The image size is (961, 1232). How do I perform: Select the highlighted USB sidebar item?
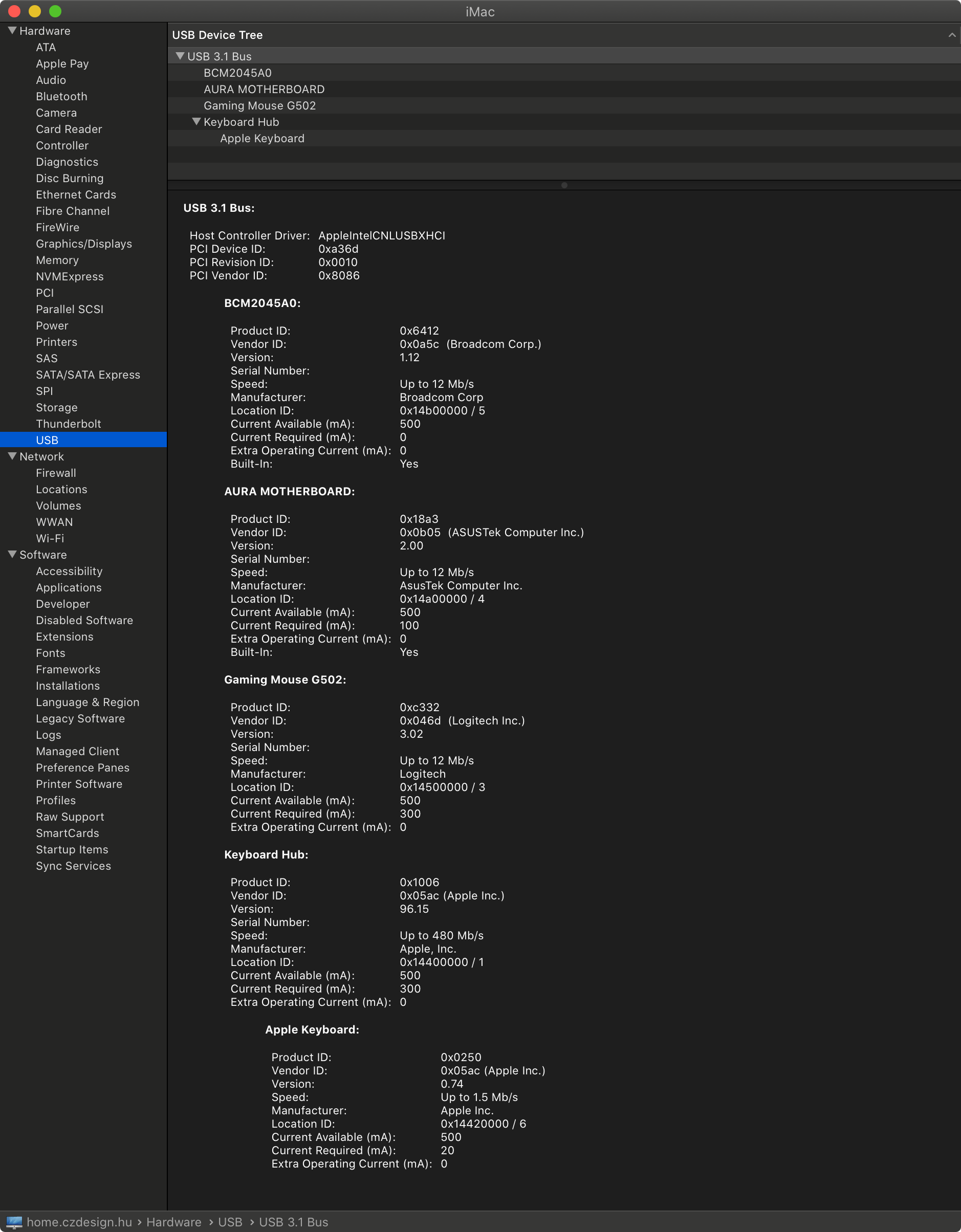[x=83, y=440]
